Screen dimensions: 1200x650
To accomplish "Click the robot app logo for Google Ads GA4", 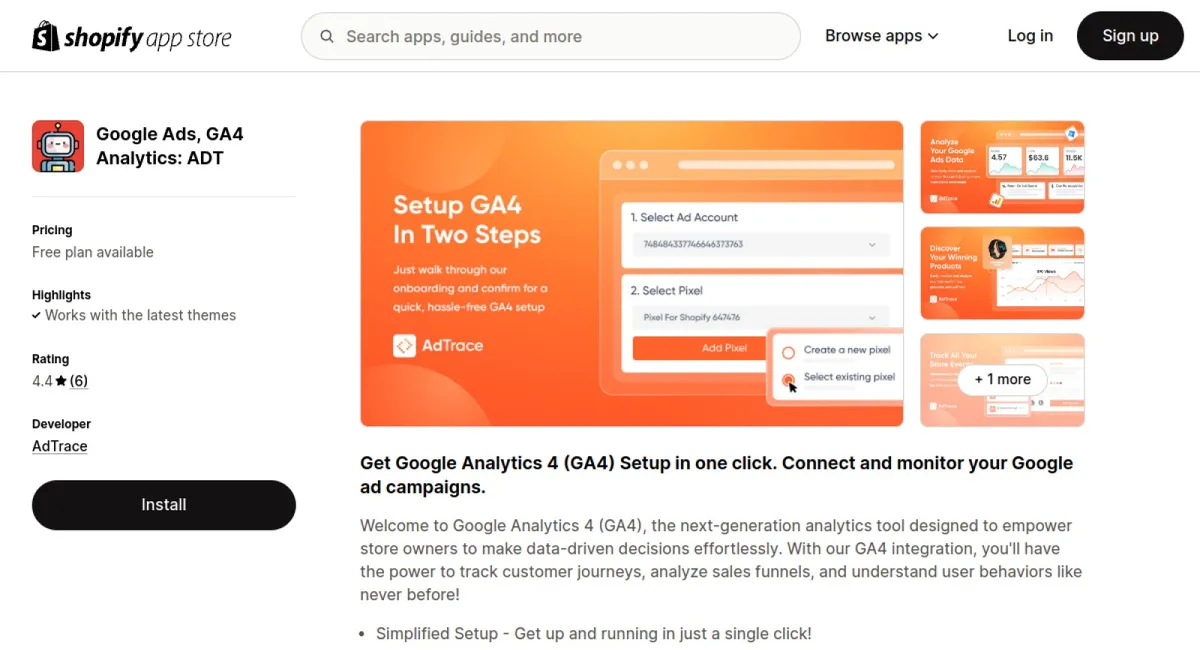I will coord(57,146).
